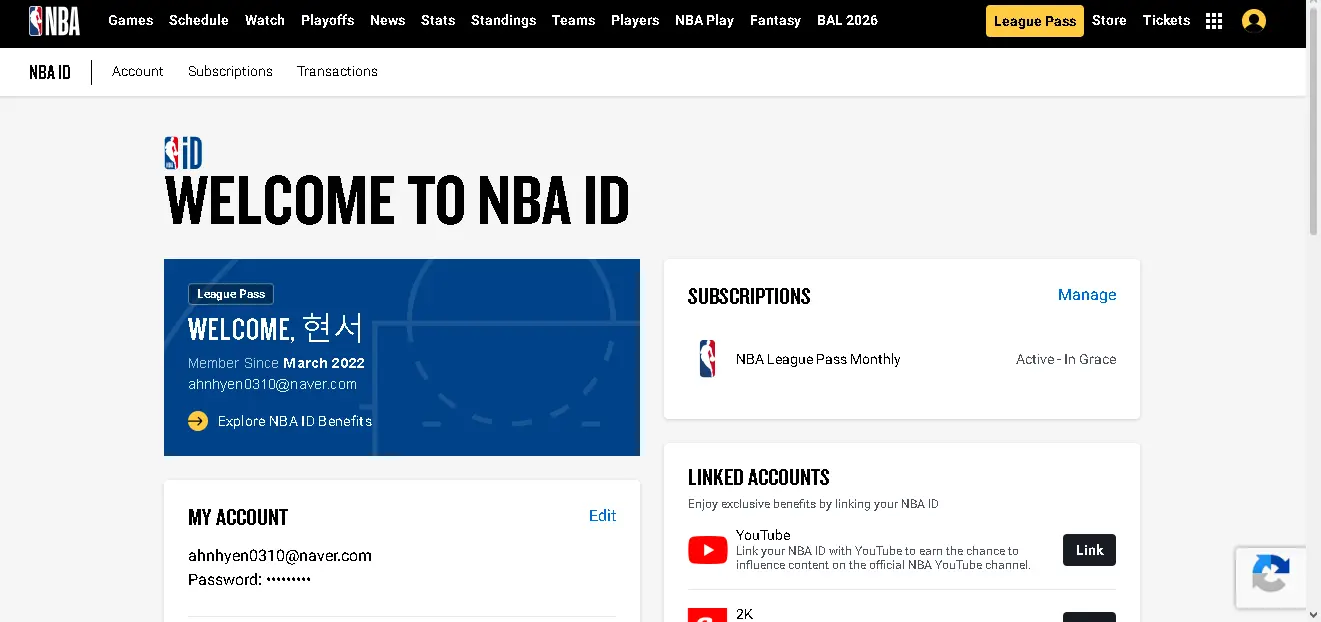This screenshot has height=622, width=1321.
Task: Click the NBA ID logo above the welcome heading
Action: click(183, 153)
